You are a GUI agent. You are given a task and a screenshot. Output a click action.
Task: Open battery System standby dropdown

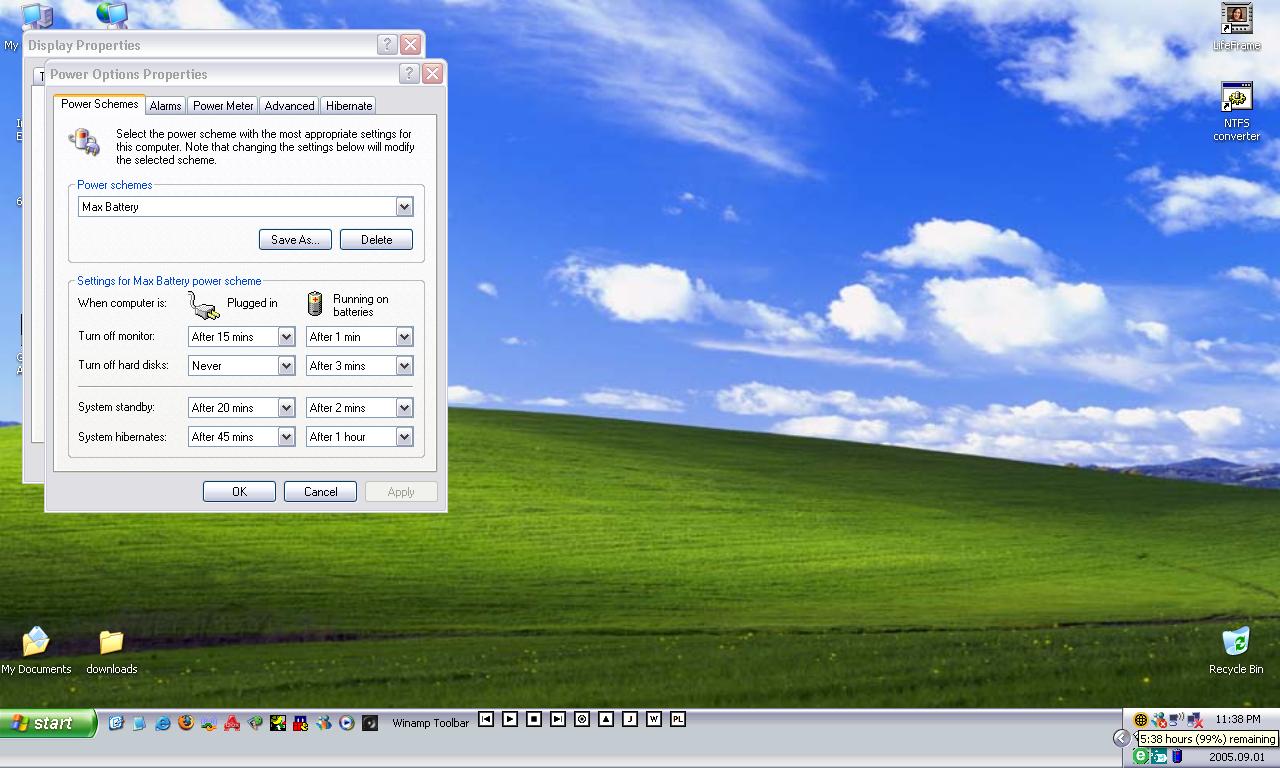404,408
